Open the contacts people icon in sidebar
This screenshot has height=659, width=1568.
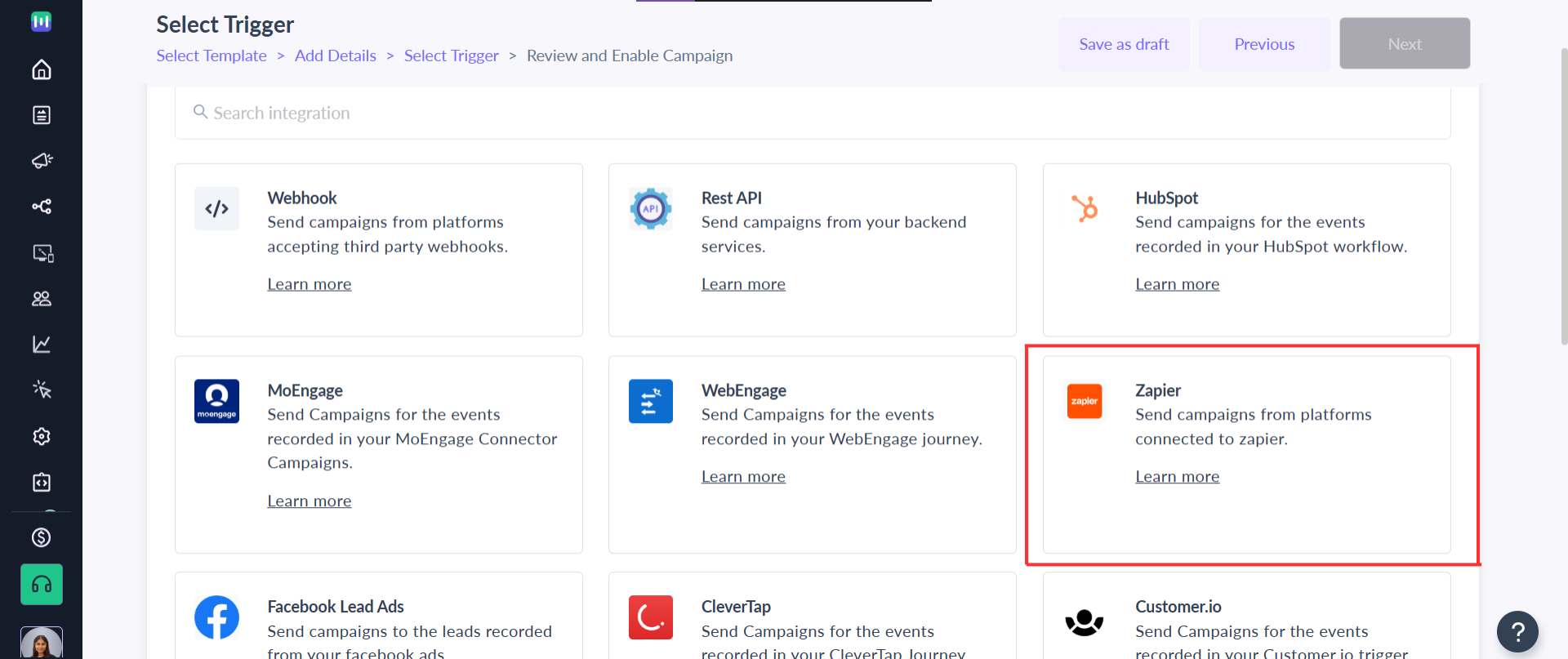tap(42, 299)
